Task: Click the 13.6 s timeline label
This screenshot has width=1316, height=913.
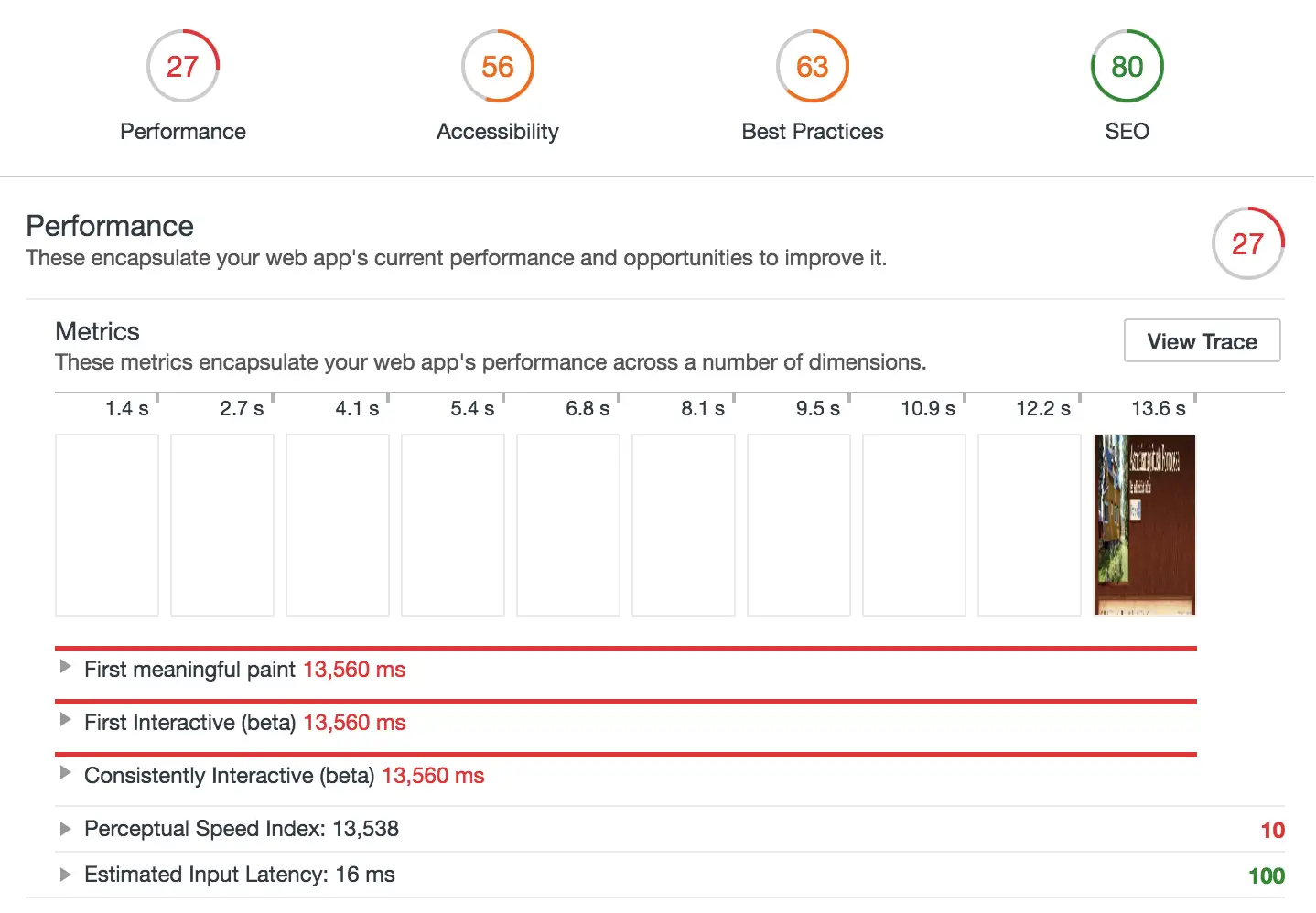Action: (x=1159, y=409)
